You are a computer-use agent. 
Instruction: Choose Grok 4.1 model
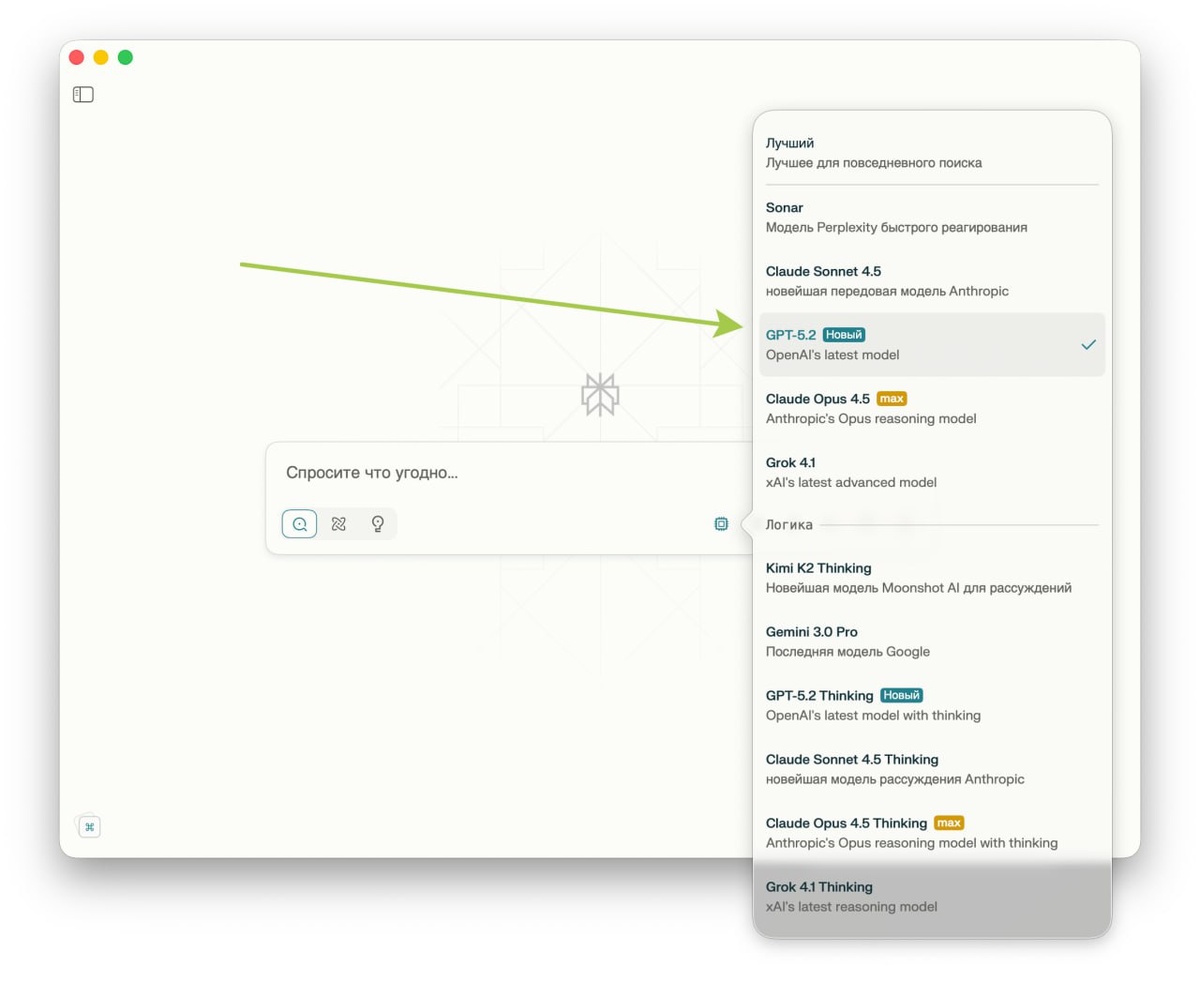pyautogui.click(x=932, y=472)
